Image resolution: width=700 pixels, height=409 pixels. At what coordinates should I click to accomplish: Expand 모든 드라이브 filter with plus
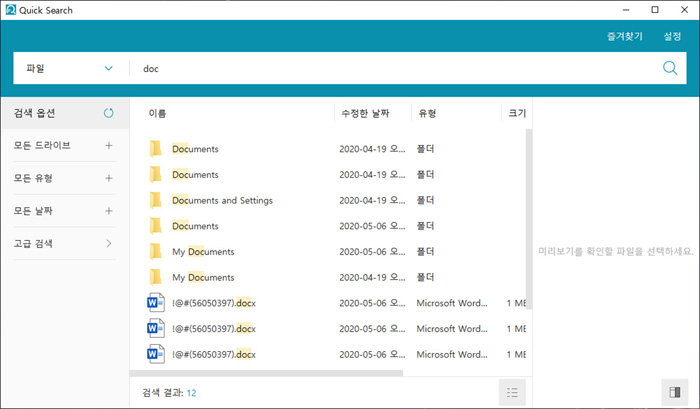(109, 145)
